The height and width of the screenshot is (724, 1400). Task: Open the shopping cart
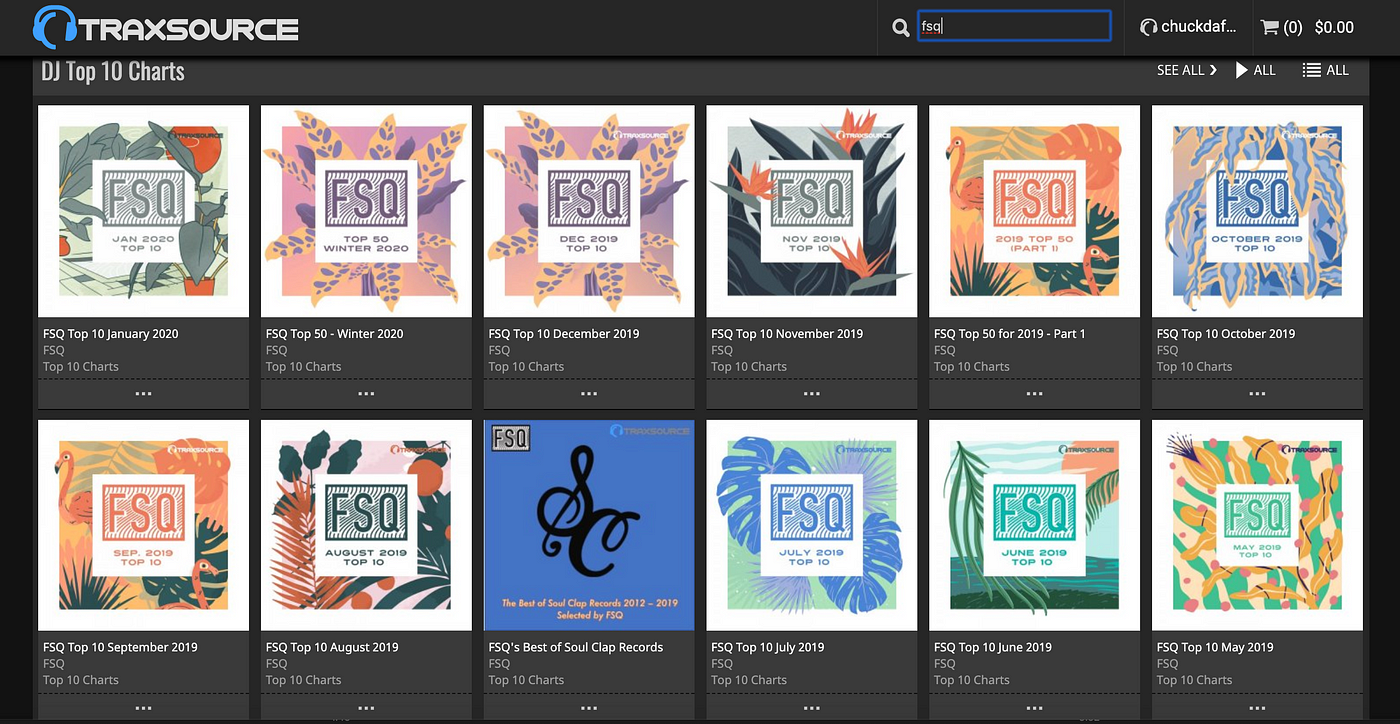1281,28
